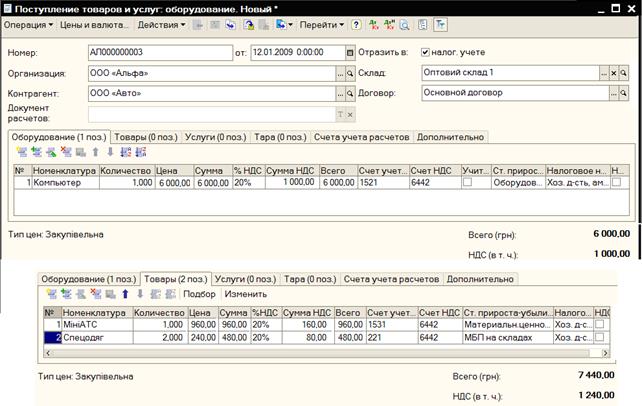Viewport: 642px width, 406px height.
Task: Expand the Действия dropdown menu
Action: point(160,24)
